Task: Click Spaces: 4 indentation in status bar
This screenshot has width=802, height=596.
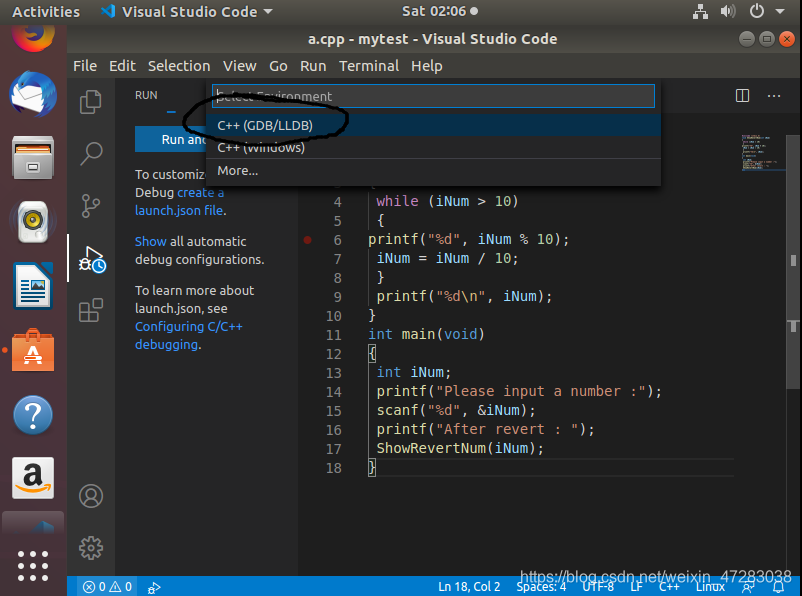Action: tap(541, 587)
